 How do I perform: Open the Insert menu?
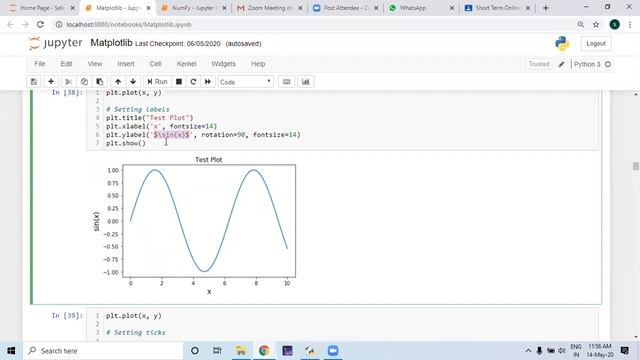coord(126,64)
